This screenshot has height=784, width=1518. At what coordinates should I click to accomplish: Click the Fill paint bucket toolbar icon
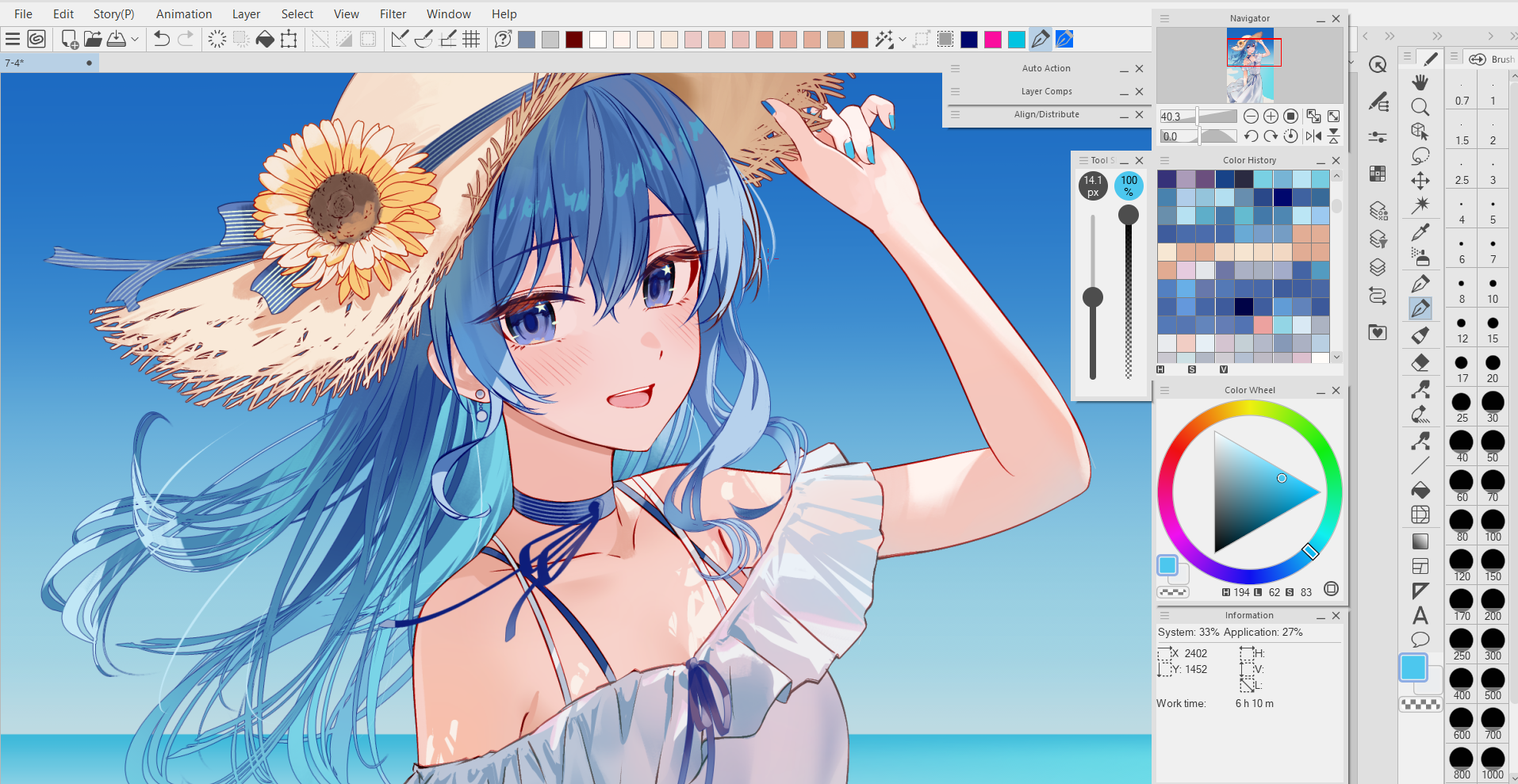pos(265,39)
